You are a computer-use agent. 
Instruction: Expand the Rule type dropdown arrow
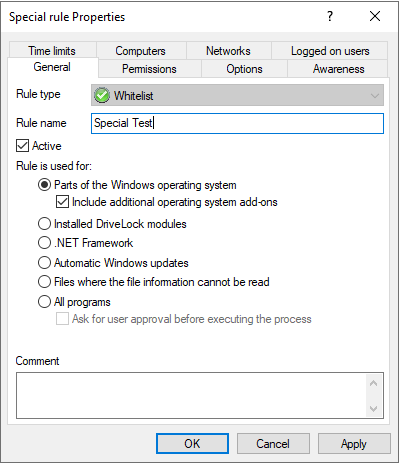(x=375, y=96)
